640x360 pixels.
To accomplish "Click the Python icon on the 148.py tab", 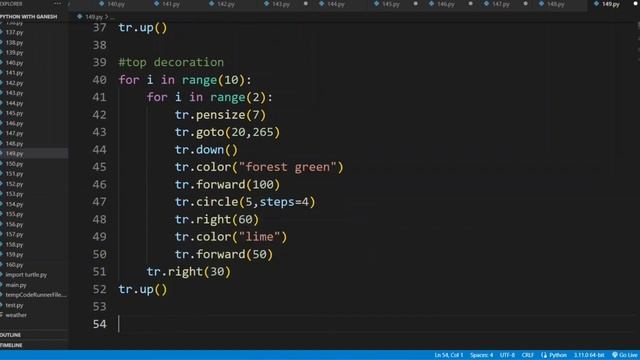I will [x=541, y=4].
